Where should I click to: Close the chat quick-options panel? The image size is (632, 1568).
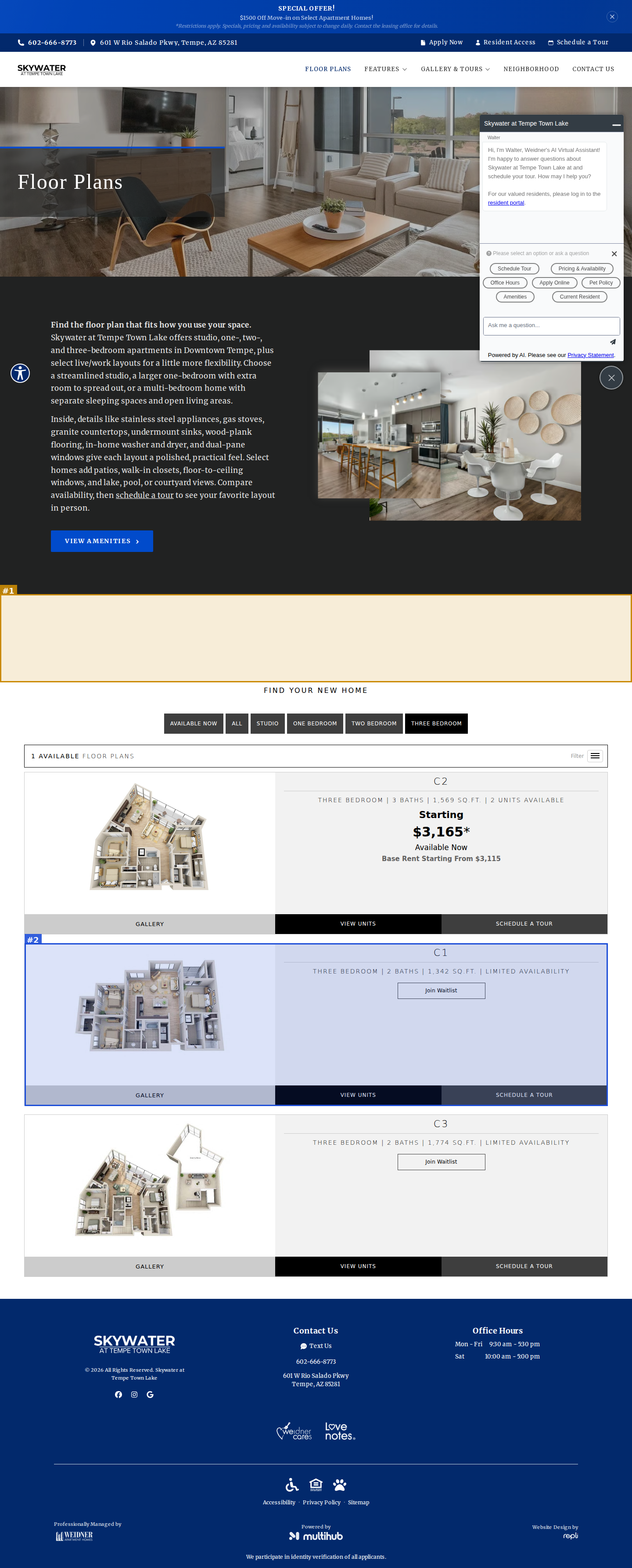pyautogui.click(x=614, y=254)
